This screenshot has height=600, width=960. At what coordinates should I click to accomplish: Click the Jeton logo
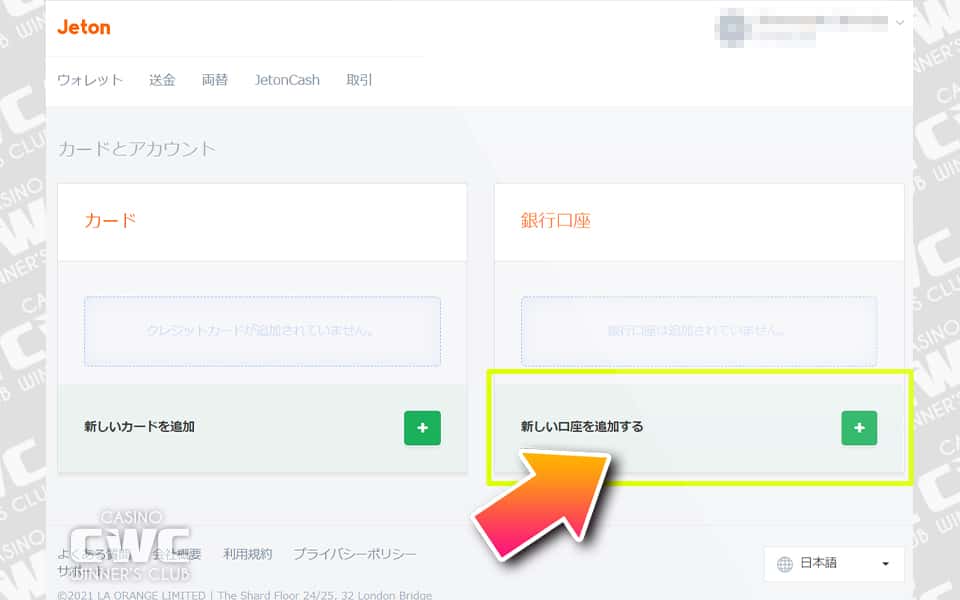coord(84,27)
